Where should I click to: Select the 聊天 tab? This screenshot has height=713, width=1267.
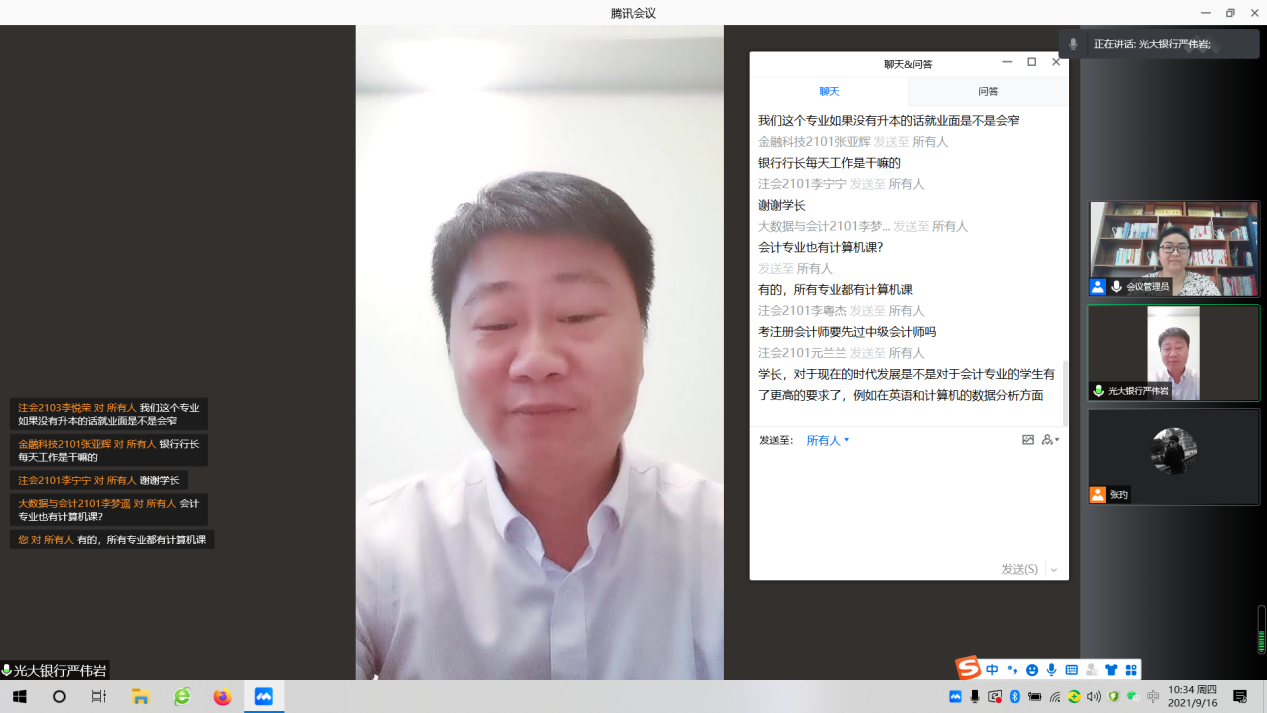pyautogui.click(x=829, y=91)
